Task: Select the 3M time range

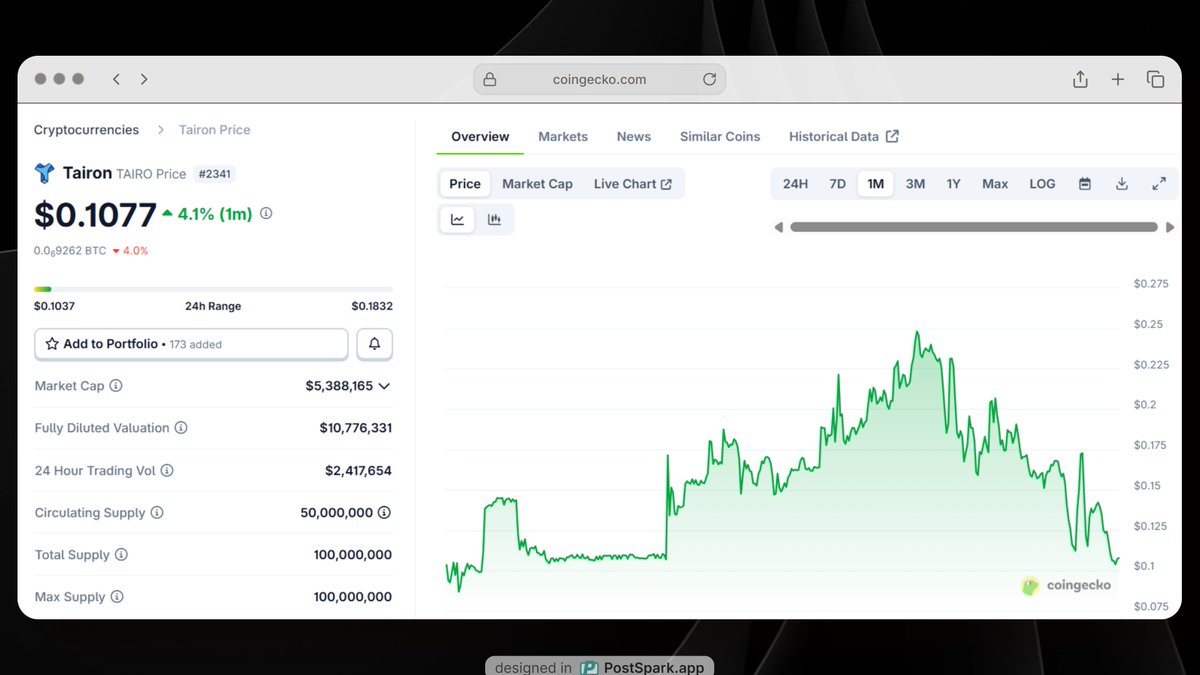Action: pyautogui.click(x=915, y=184)
